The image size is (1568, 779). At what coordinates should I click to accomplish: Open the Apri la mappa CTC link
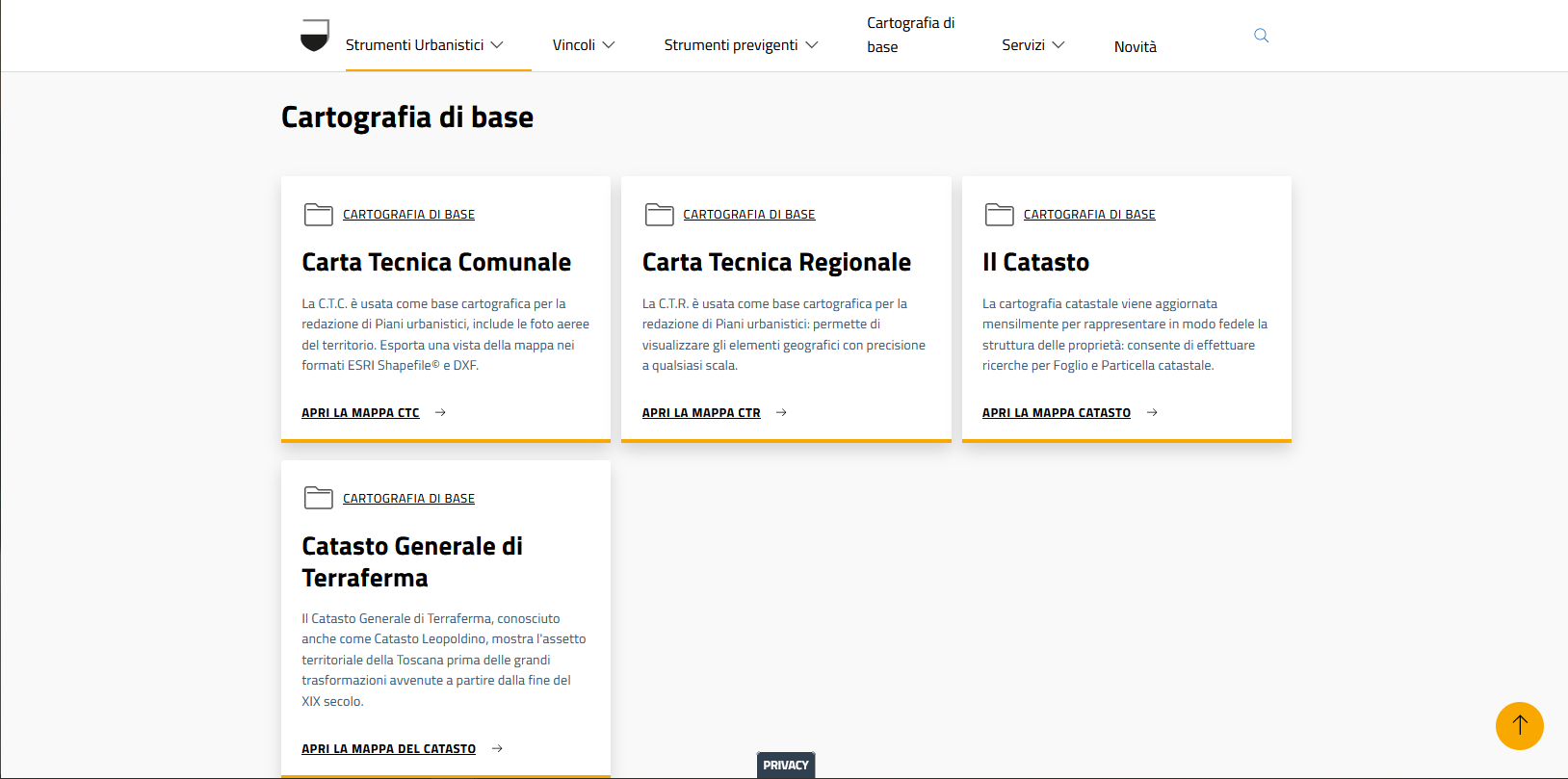click(x=360, y=412)
